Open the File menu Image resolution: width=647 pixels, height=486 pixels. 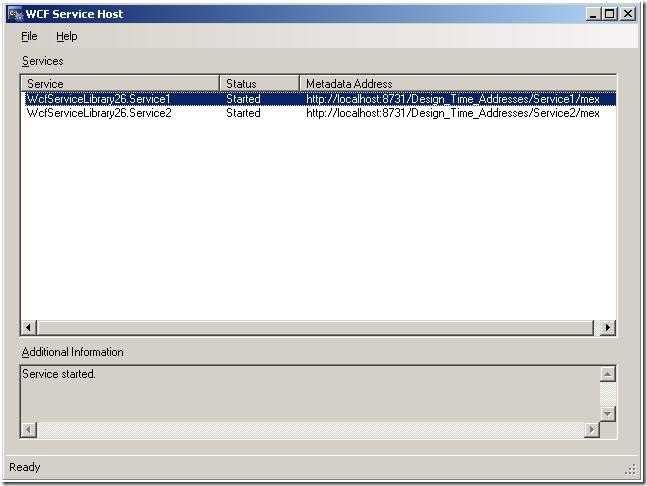(29, 36)
